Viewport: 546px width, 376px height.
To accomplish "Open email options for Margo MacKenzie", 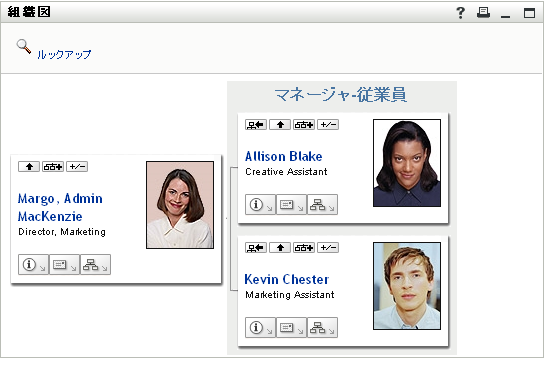I will point(64,265).
